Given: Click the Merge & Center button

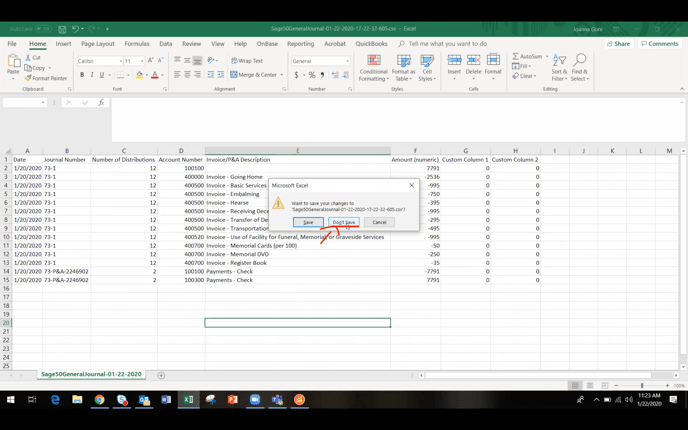Looking at the screenshot, I should click(x=254, y=75).
